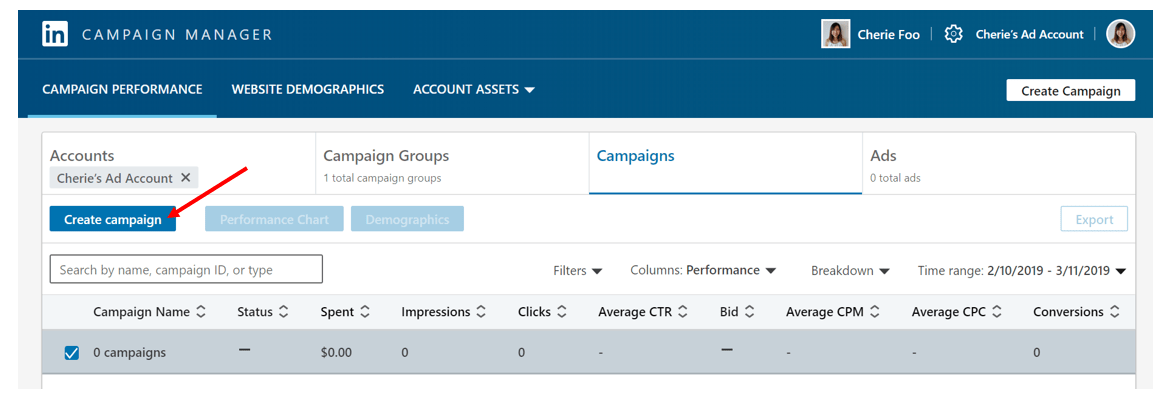This screenshot has height=407, width=1170.
Task: Click Cherie Foo's profile photo thumbnail
Action: point(835,34)
